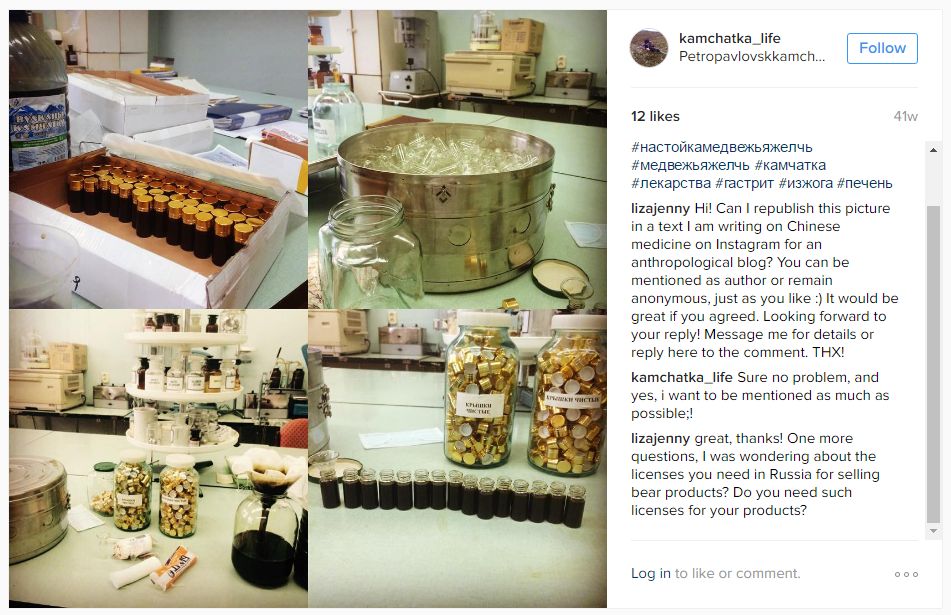The image size is (951, 615).
Task: Click the Log in link
Action: click(651, 573)
